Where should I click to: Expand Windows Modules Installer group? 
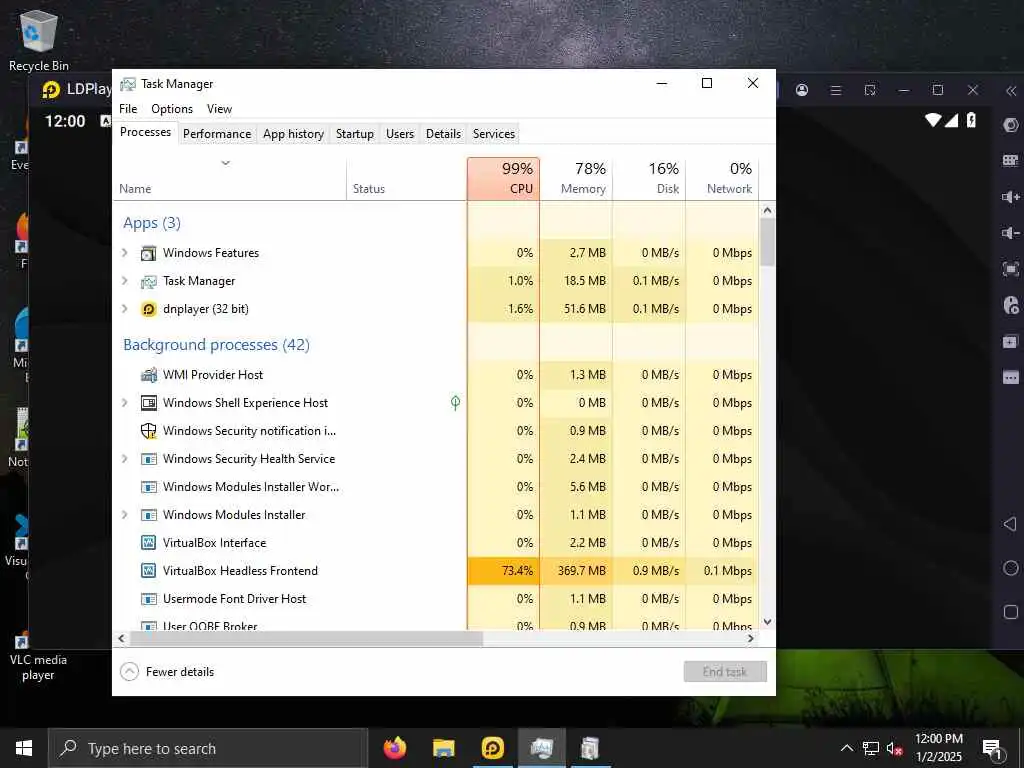click(125, 515)
